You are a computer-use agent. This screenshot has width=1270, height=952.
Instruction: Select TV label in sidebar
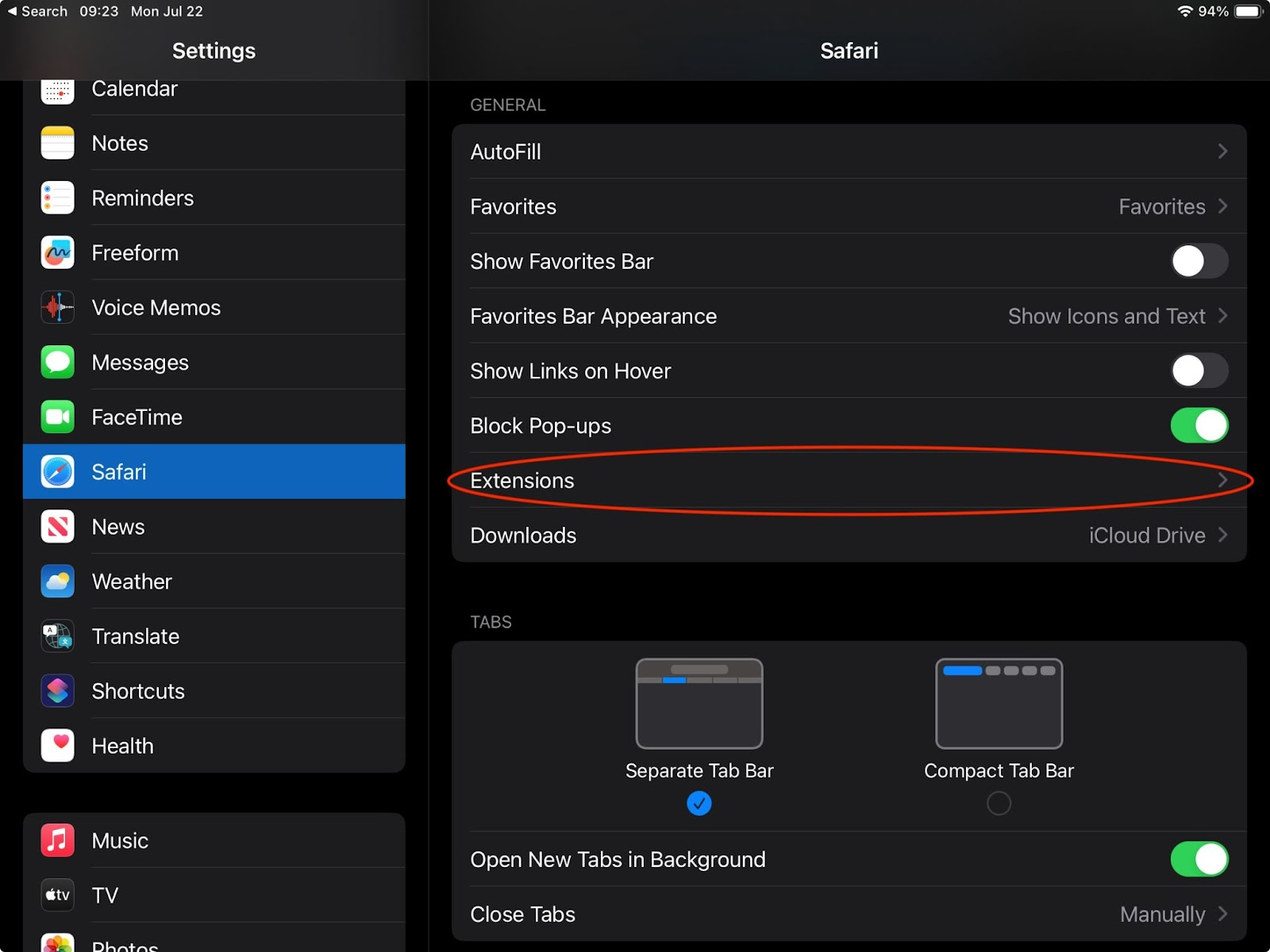[105, 895]
